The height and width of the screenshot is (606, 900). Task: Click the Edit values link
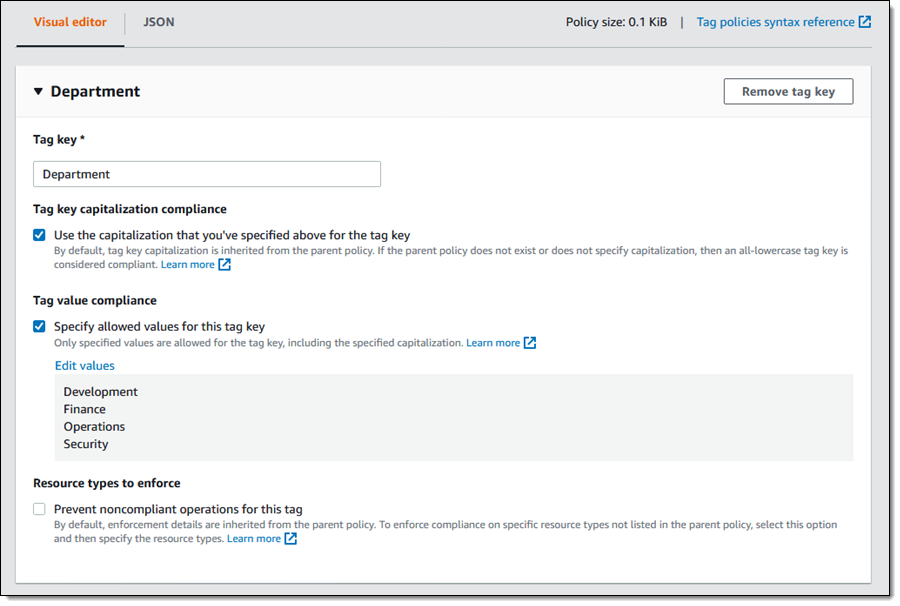[x=85, y=366]
